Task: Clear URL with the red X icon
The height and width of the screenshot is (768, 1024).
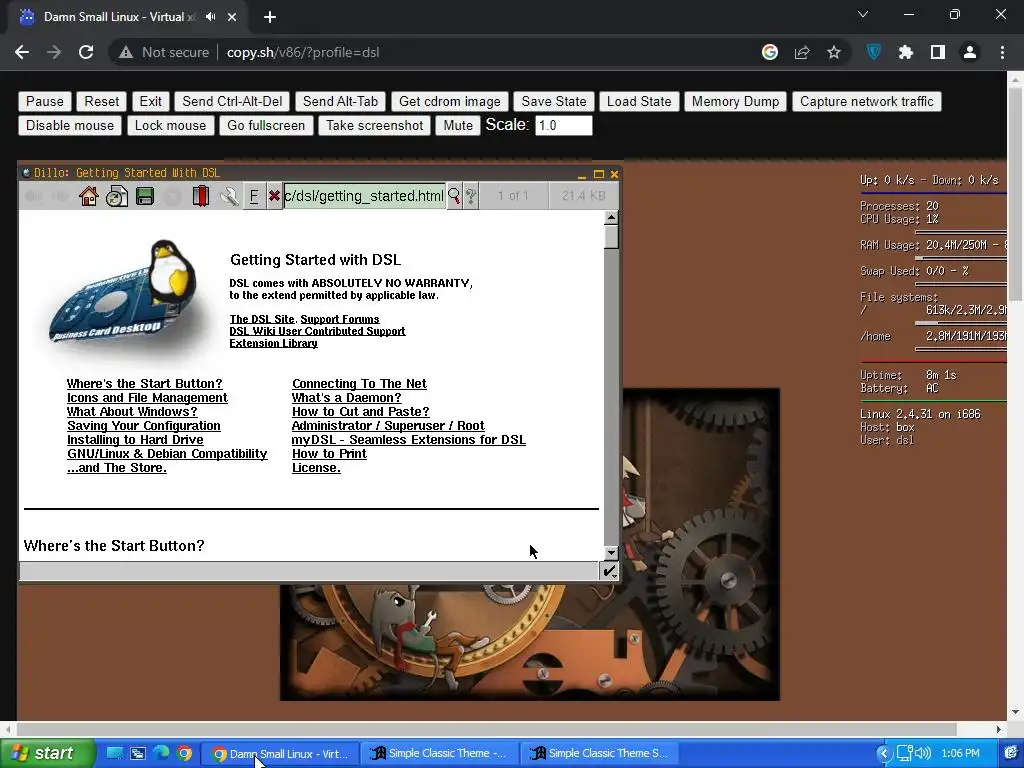Action: coord(274,196)
